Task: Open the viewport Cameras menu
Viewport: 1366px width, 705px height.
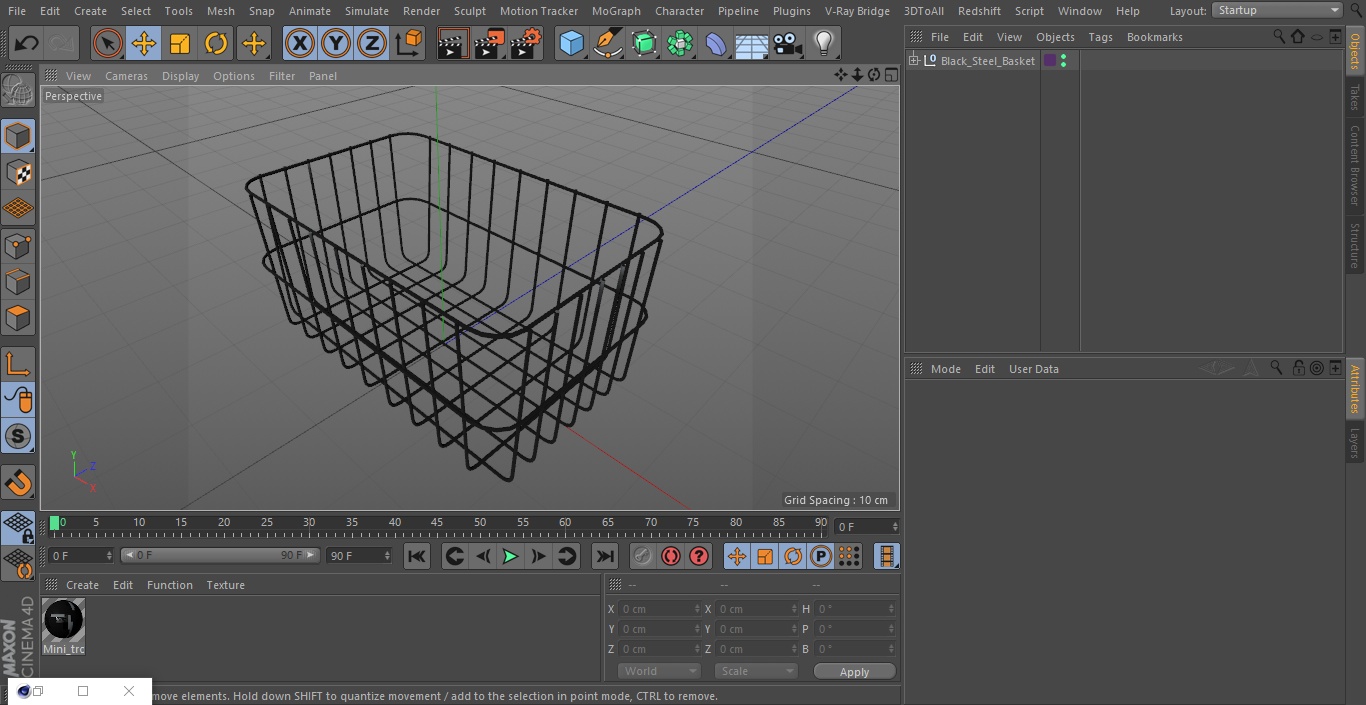Action: 127,76
